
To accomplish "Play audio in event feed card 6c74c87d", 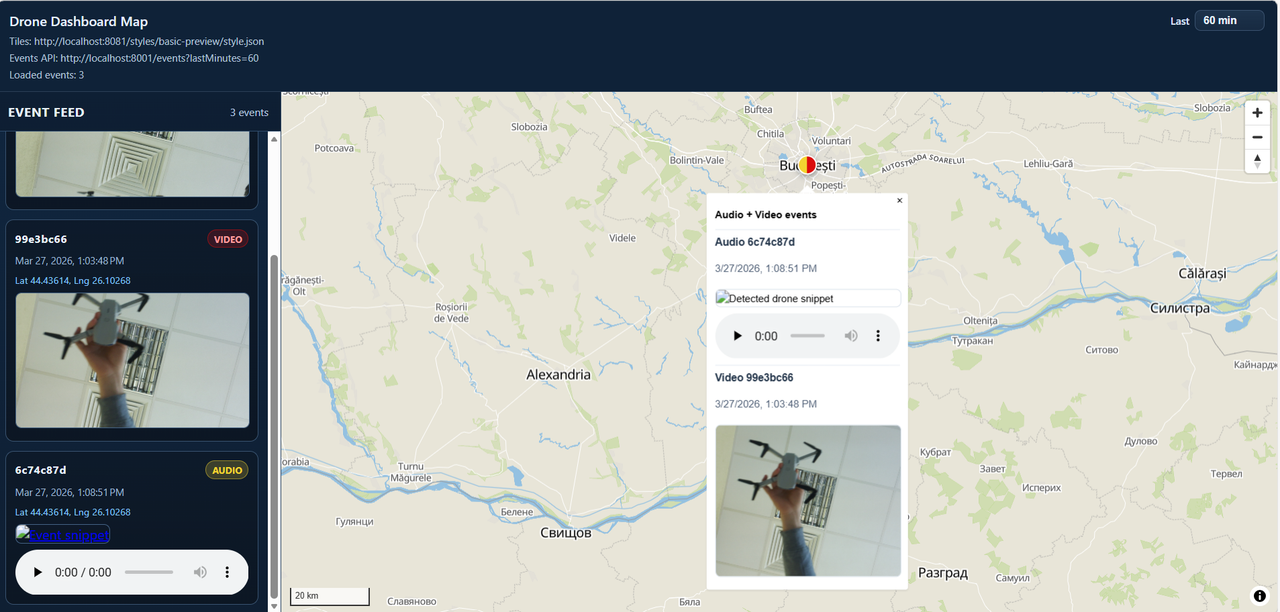I will pyautogui.click(x=38, y=573).
